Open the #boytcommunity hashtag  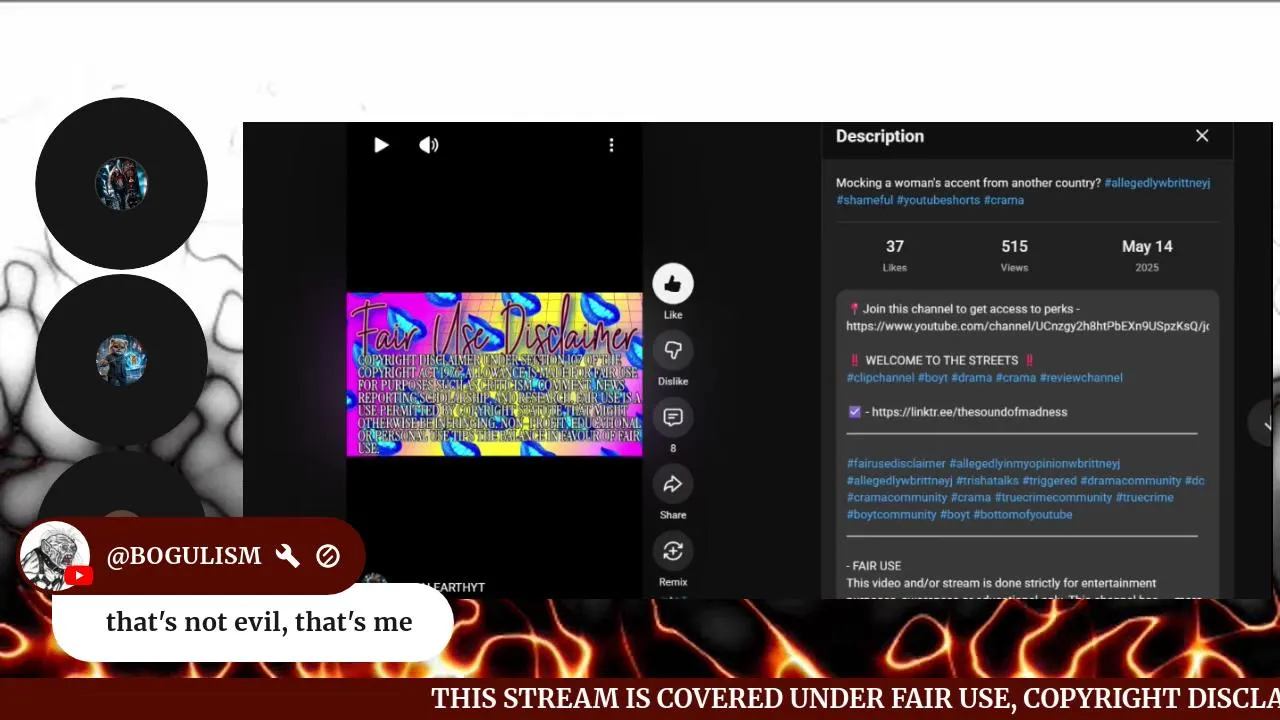pyautogui.click(x=891, y=515)
